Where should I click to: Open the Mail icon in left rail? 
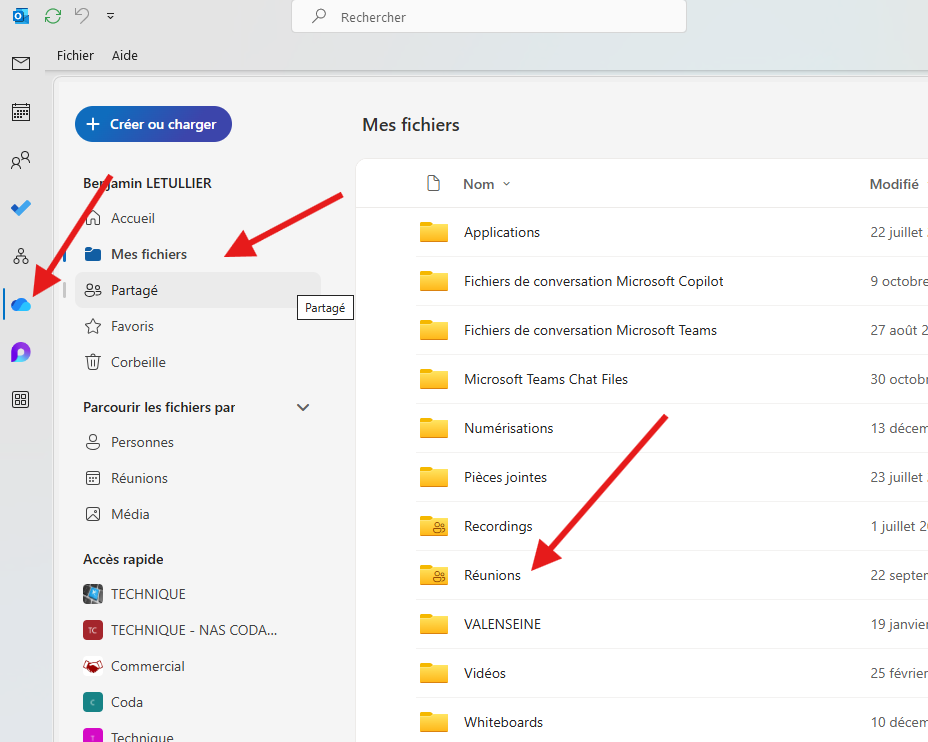pyautogui.click(x=20, y=64)
